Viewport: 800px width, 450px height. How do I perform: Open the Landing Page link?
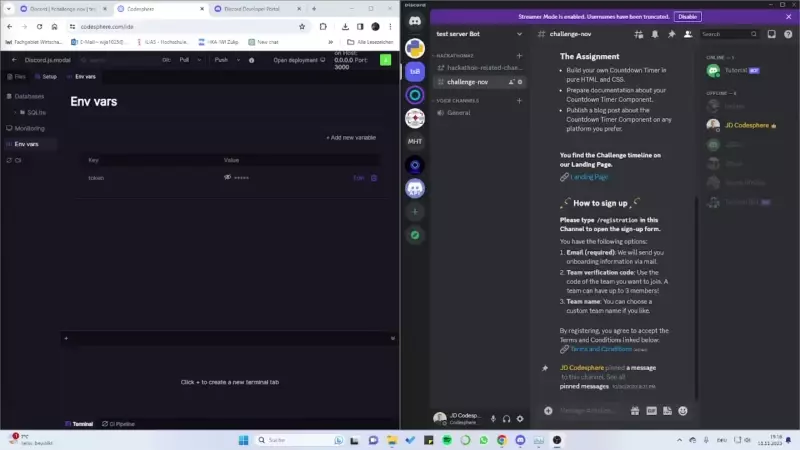coord(589,177)
